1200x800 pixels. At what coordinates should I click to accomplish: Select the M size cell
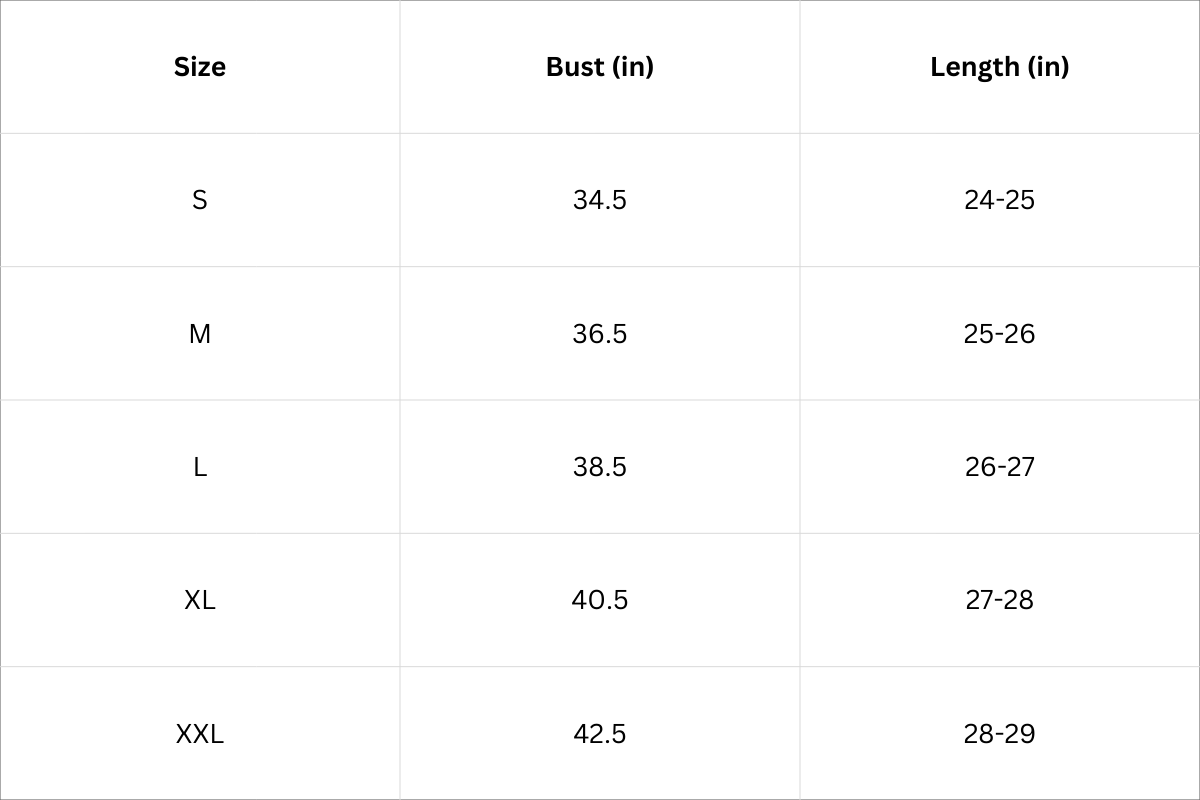(200, 333)
